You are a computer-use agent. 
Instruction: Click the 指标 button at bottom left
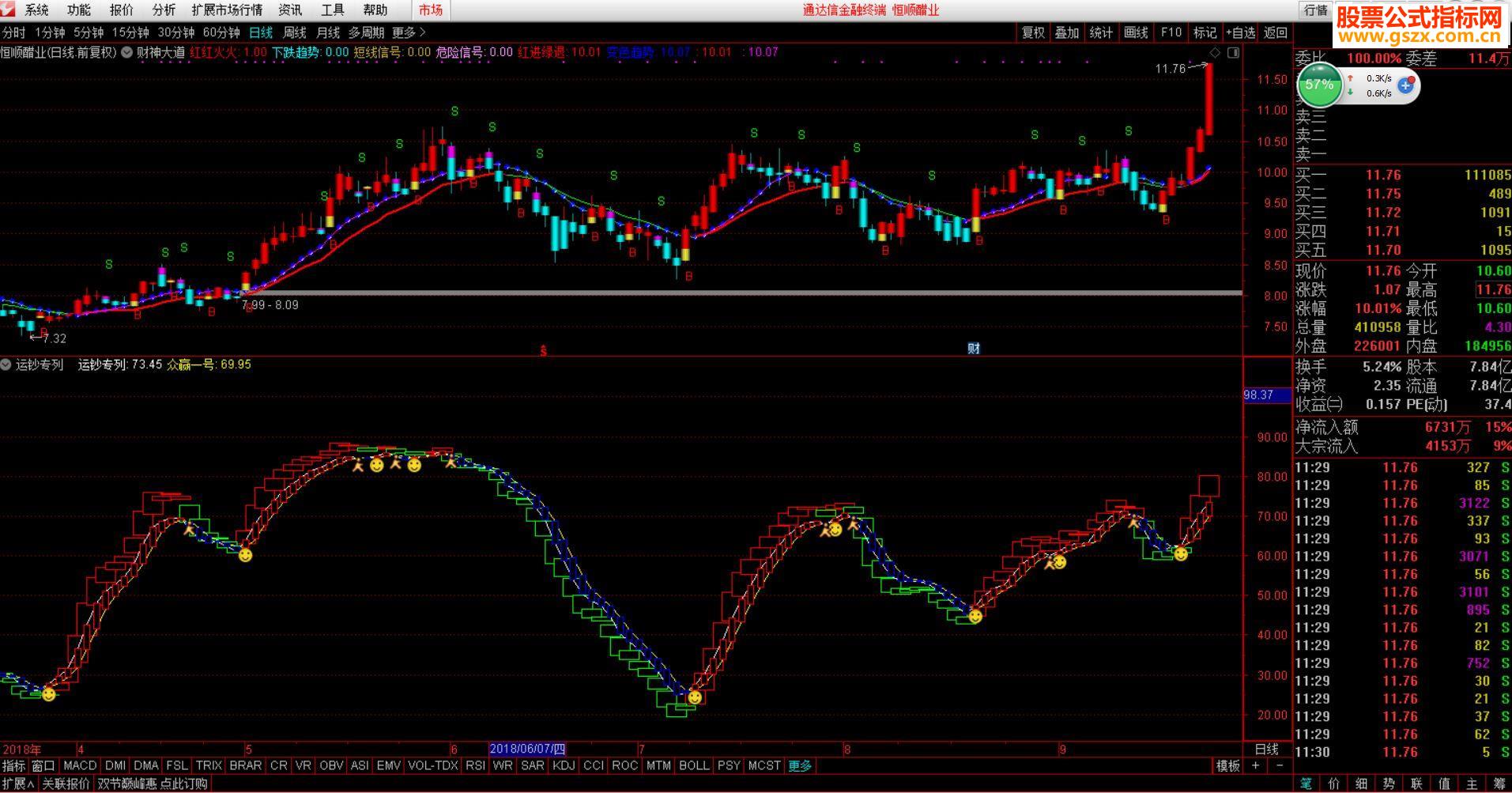pos(13,765)
